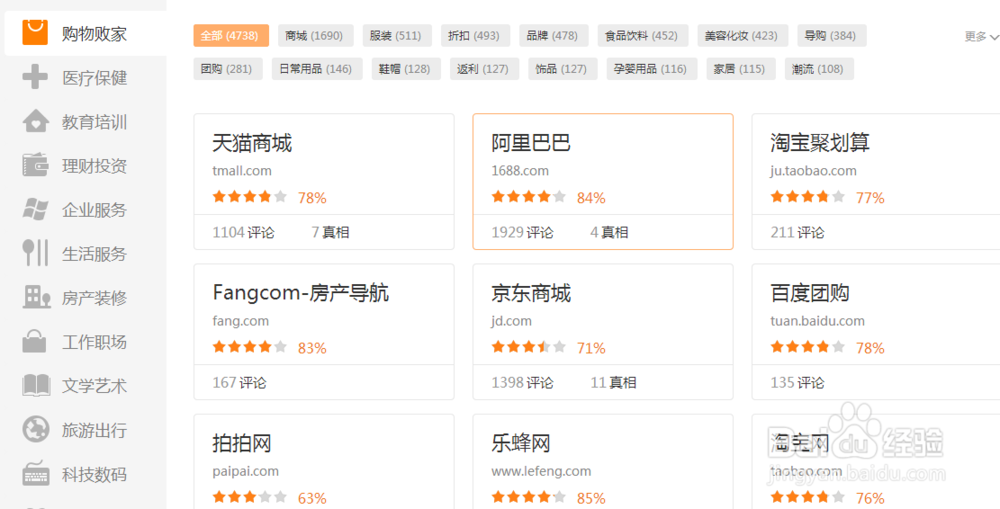View the 1104 评论 of 天猫商城

(x=243, y=232)
